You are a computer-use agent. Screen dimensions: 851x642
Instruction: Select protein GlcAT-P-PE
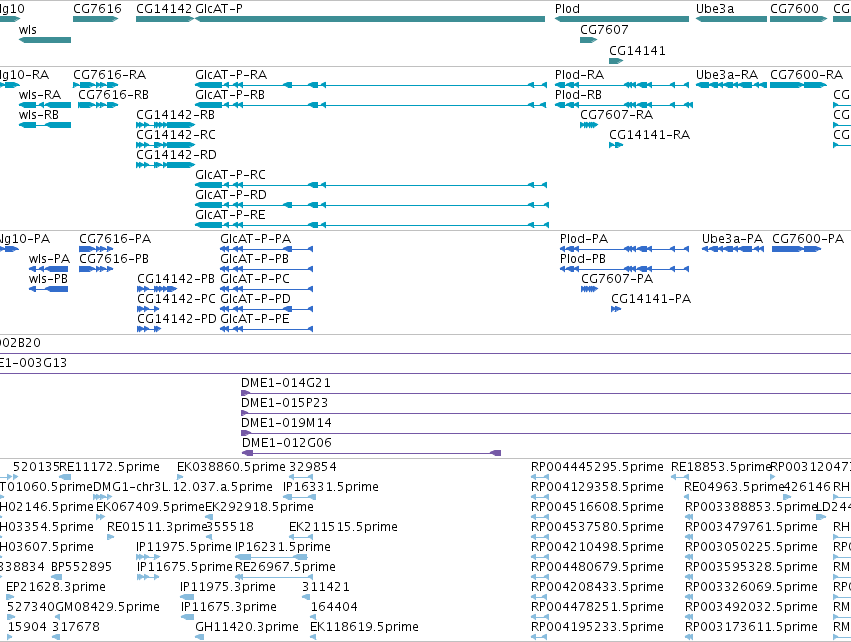pos(266,329)
